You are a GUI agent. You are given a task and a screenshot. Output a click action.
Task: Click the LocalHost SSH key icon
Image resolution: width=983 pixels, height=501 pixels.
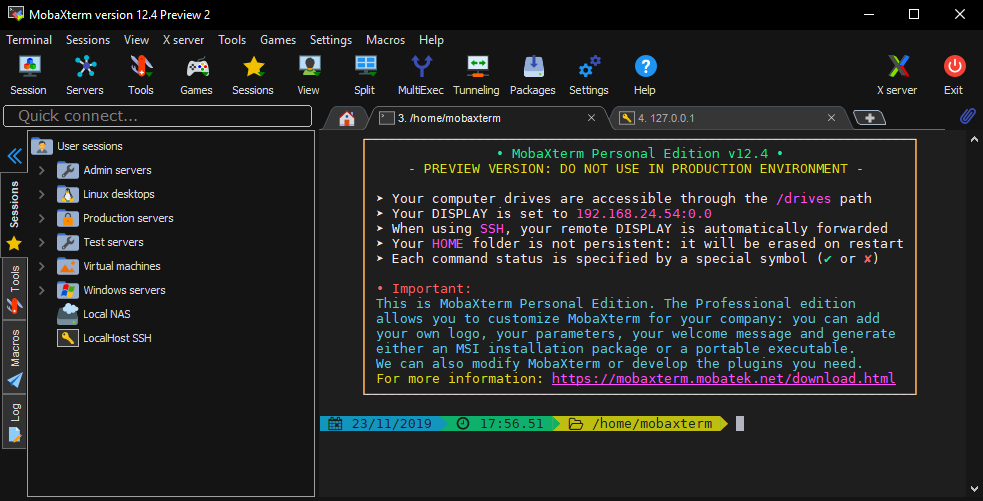(x=68, y=339)
